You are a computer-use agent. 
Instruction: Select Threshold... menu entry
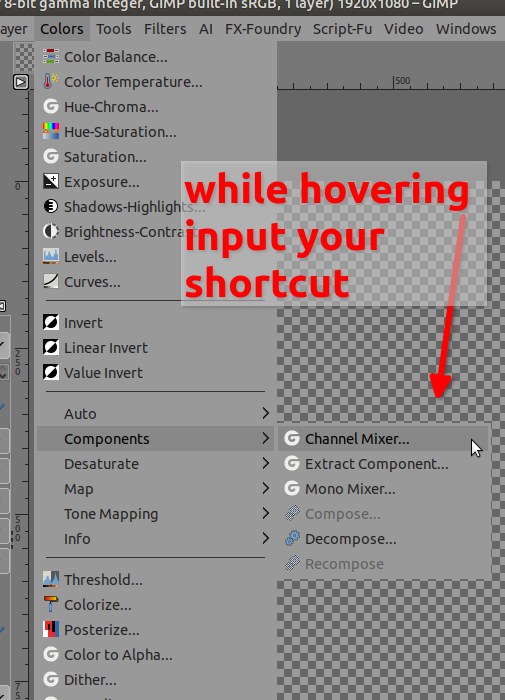[x=155, y=579]
